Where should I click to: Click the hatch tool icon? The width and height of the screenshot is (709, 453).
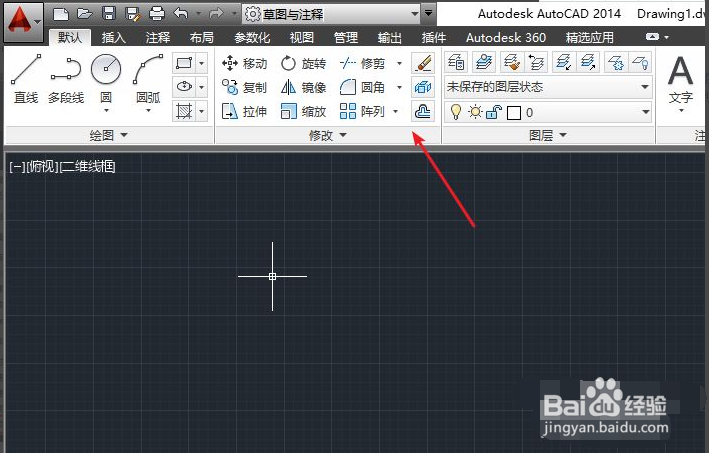click(184, 110)
